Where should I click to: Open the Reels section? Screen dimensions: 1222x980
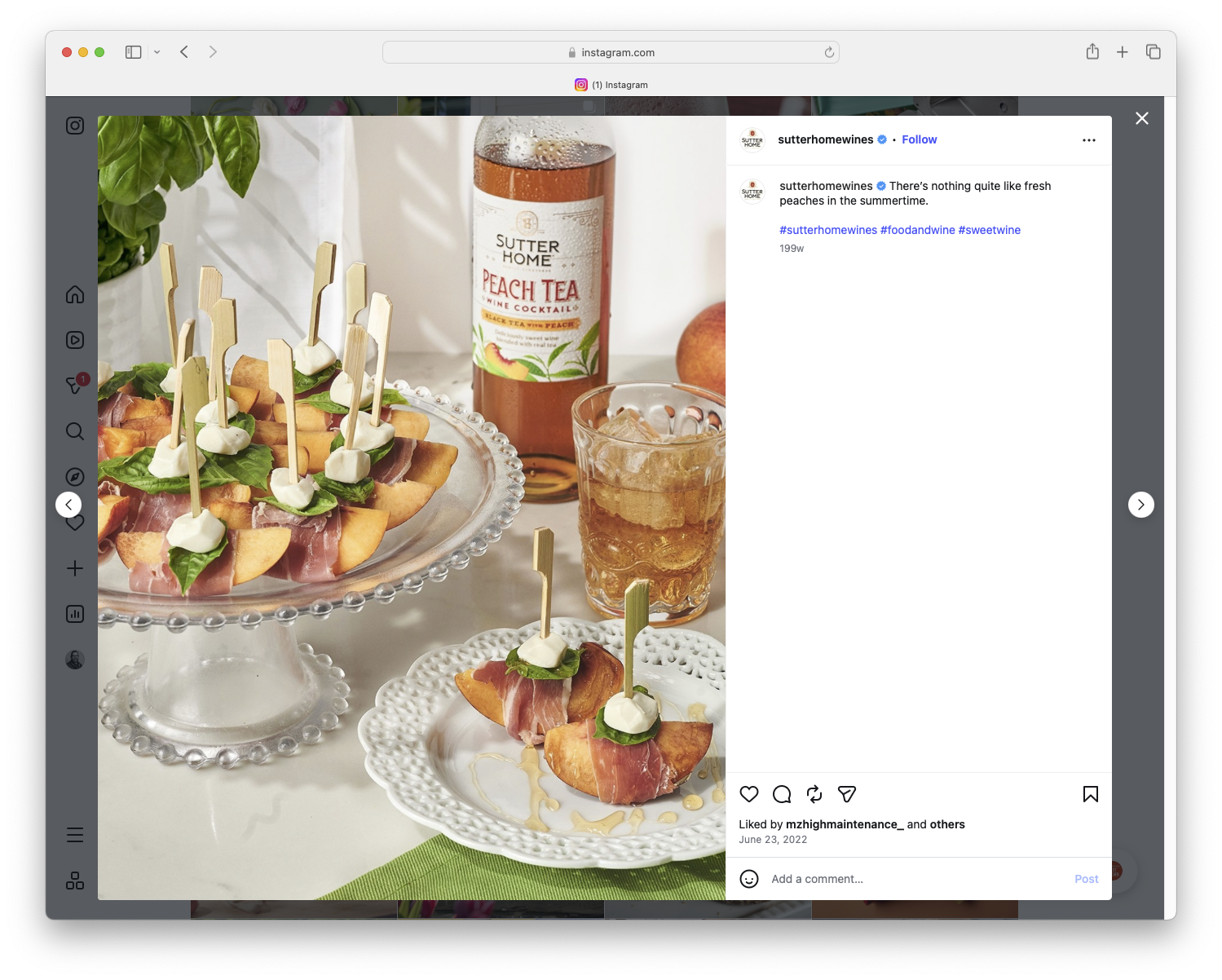click(74, 340)
